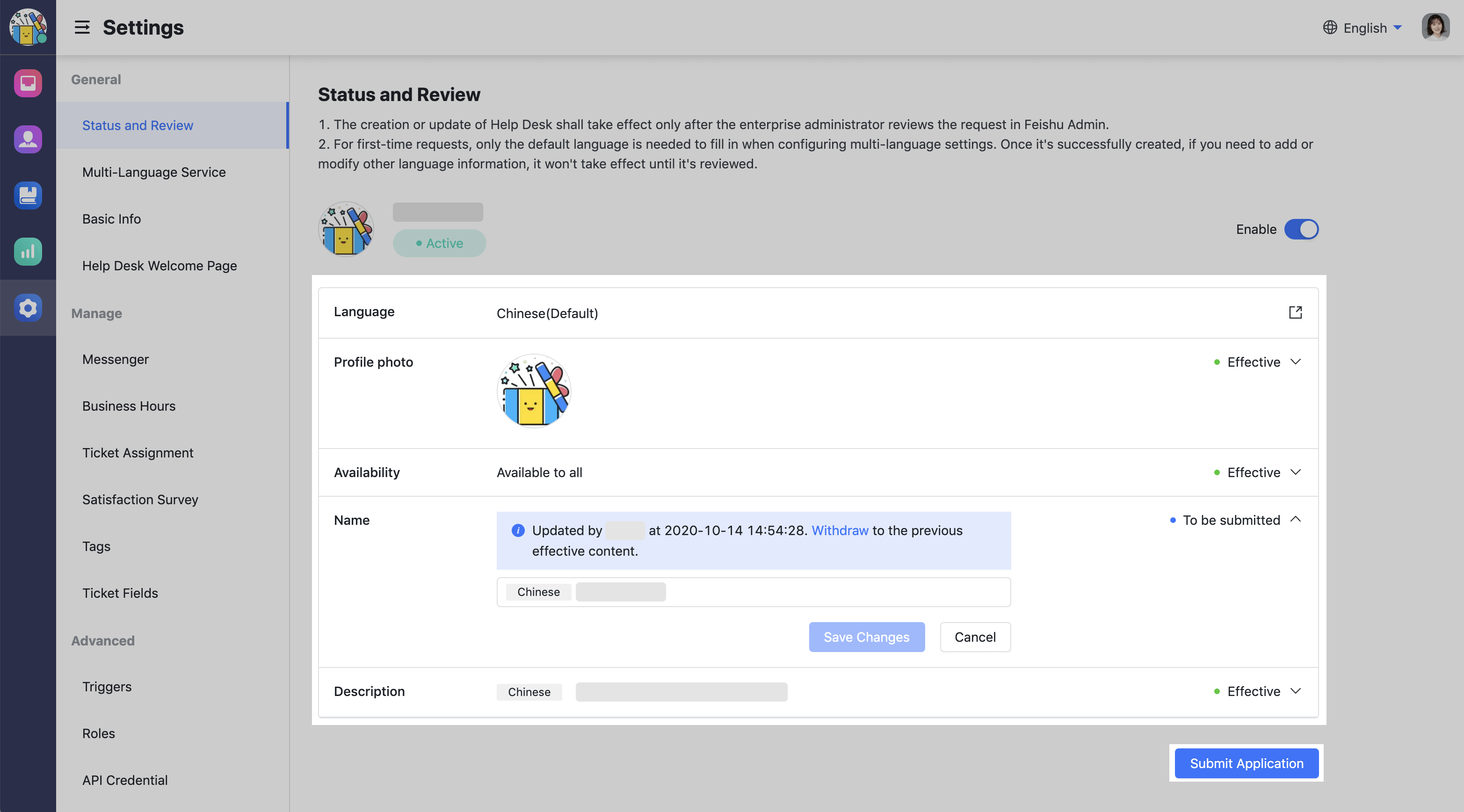Open Language settings in a new window
This screenshot has height=812, width=1464.
pos(1296,312)
